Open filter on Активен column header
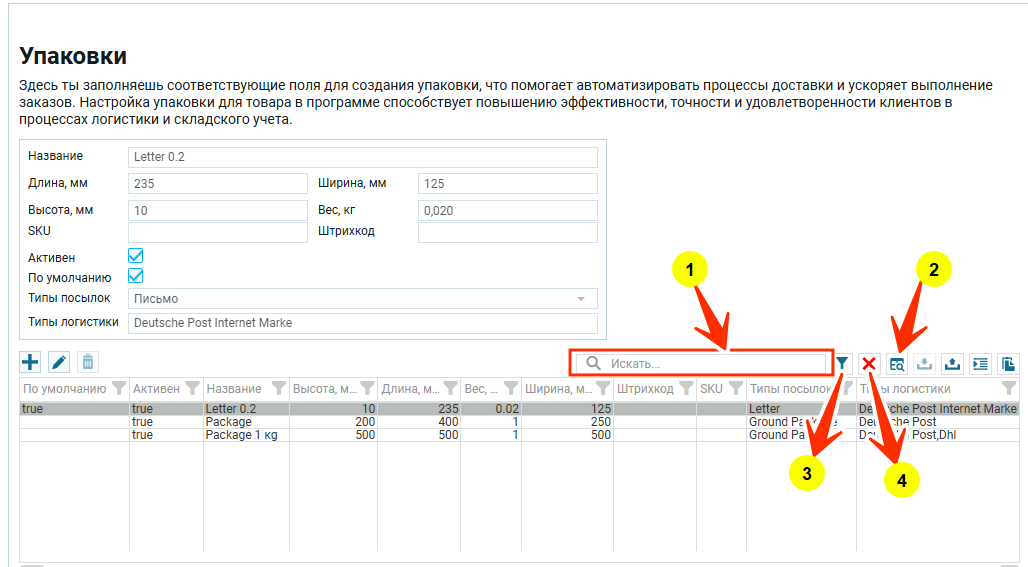1028x567 pixels. pos(192,389)
